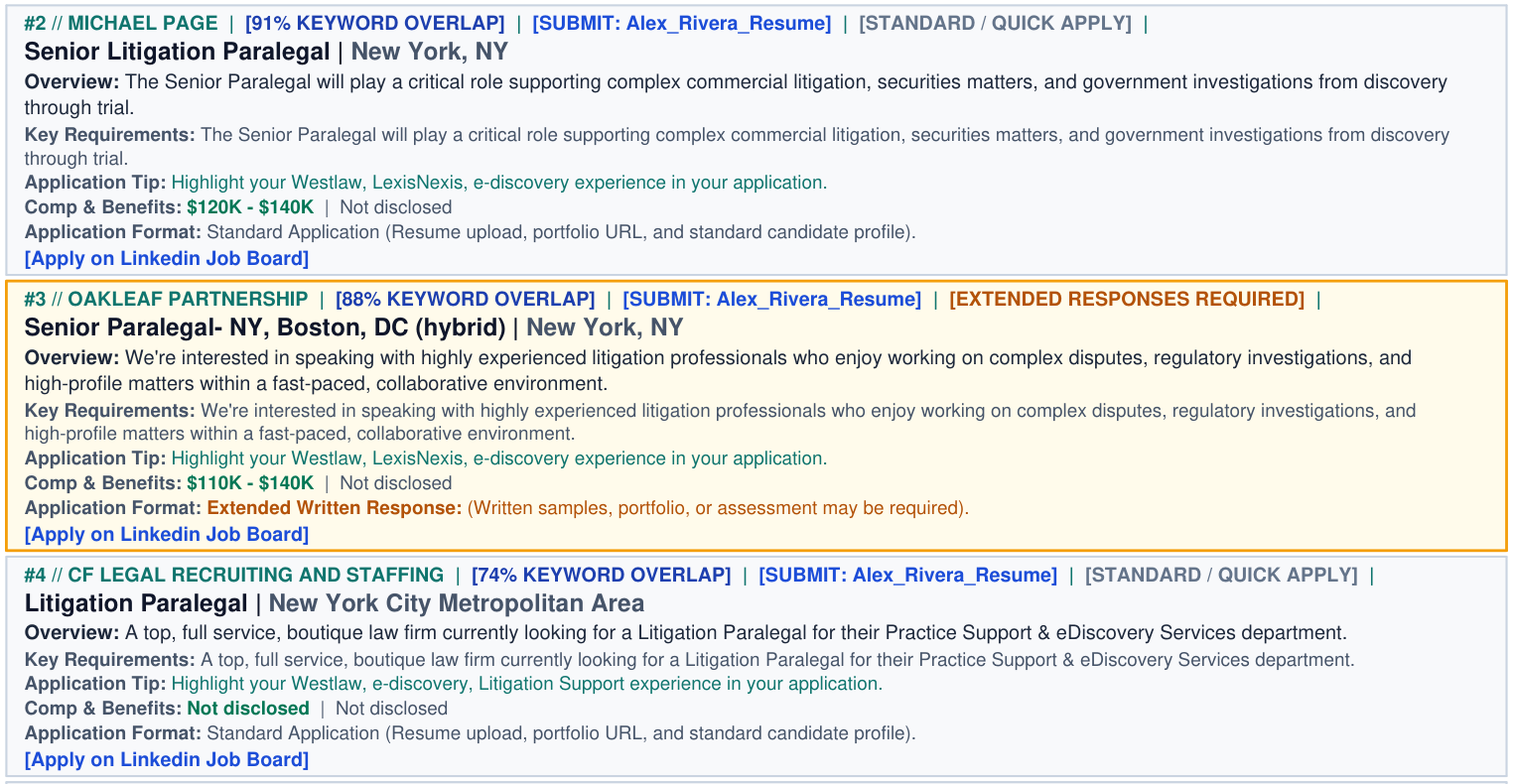
Task: Click the 74% KEYWORD OVERLAP tag
Action: click(602, 575)
